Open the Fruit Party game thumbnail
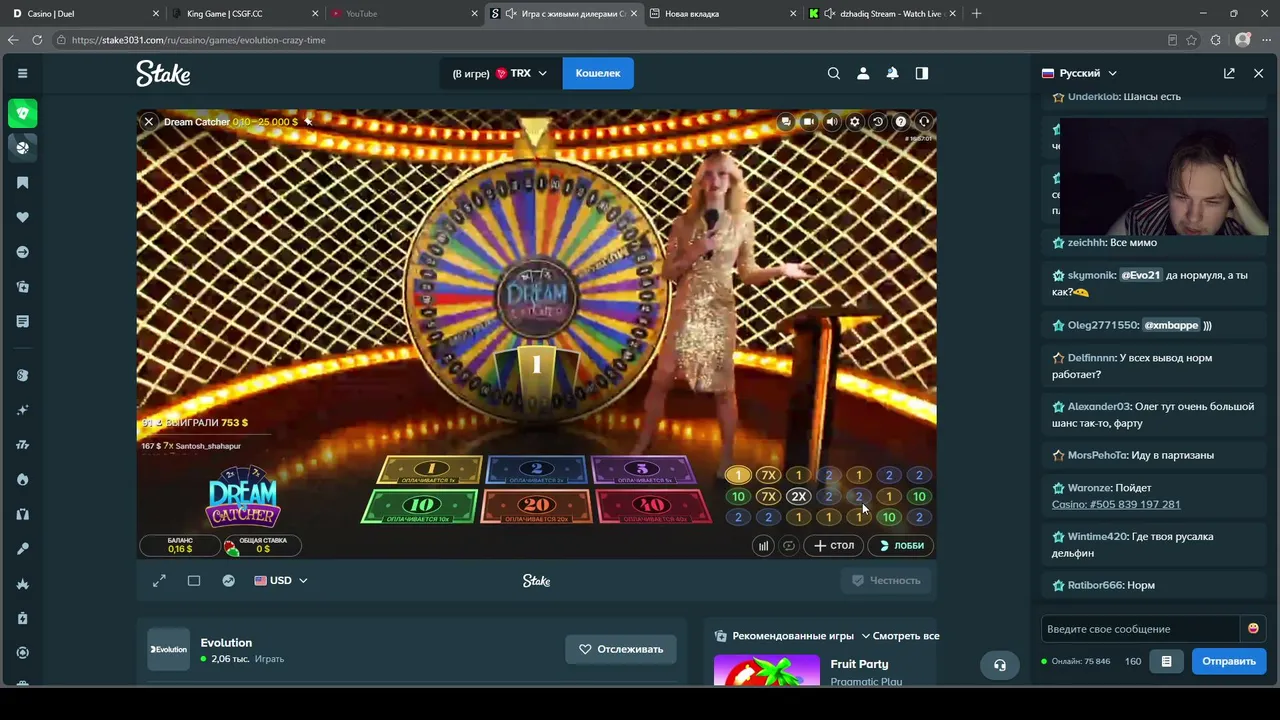Image resolution: width=1280 pixels, height=720 pixels. click(767, 670)
